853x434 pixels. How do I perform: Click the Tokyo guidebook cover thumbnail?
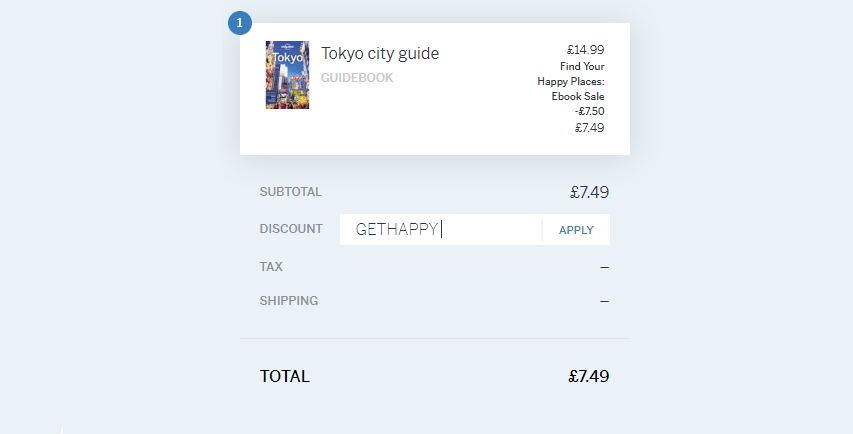pos(287,75)
